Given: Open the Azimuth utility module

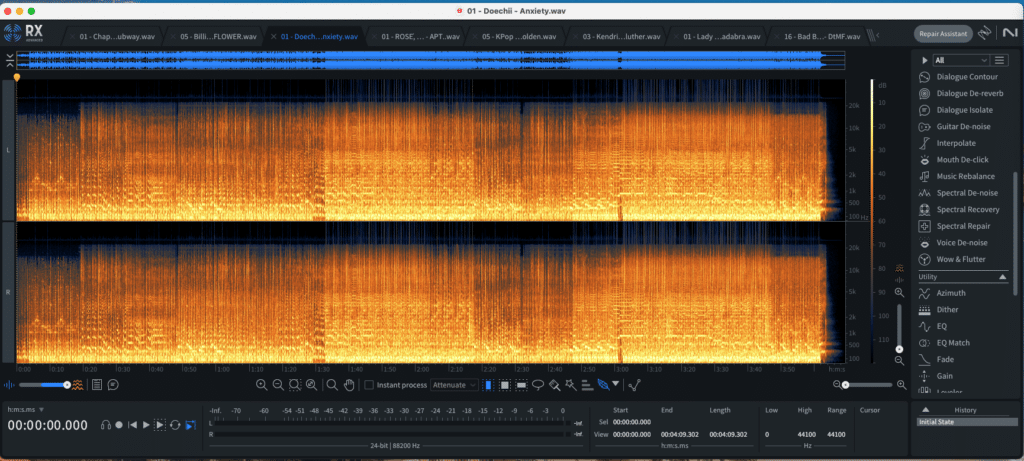Looking at the screenshot, I should click(950, 293).
